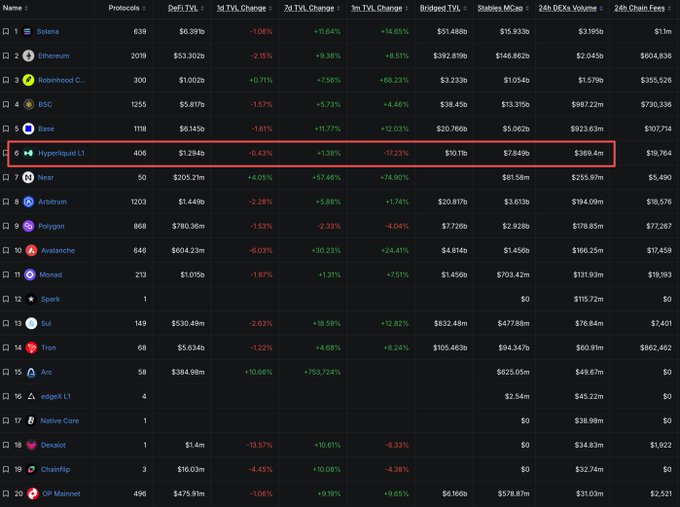The width and height of the screenshot is (680, 507).
Task: Click the Native Core logo icon
Action: click(31, 420)
